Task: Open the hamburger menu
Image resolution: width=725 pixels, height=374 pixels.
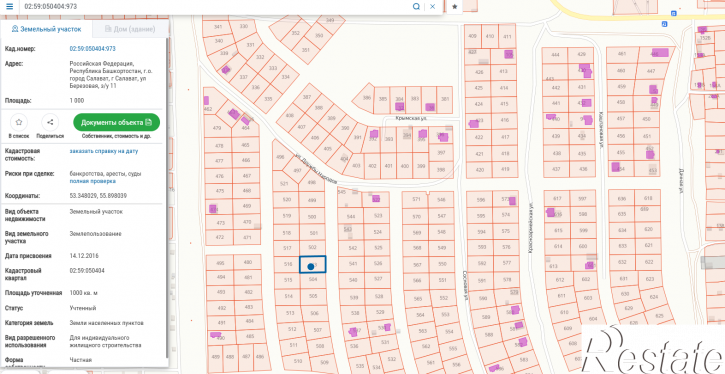Action: click(x=10, y=6)
